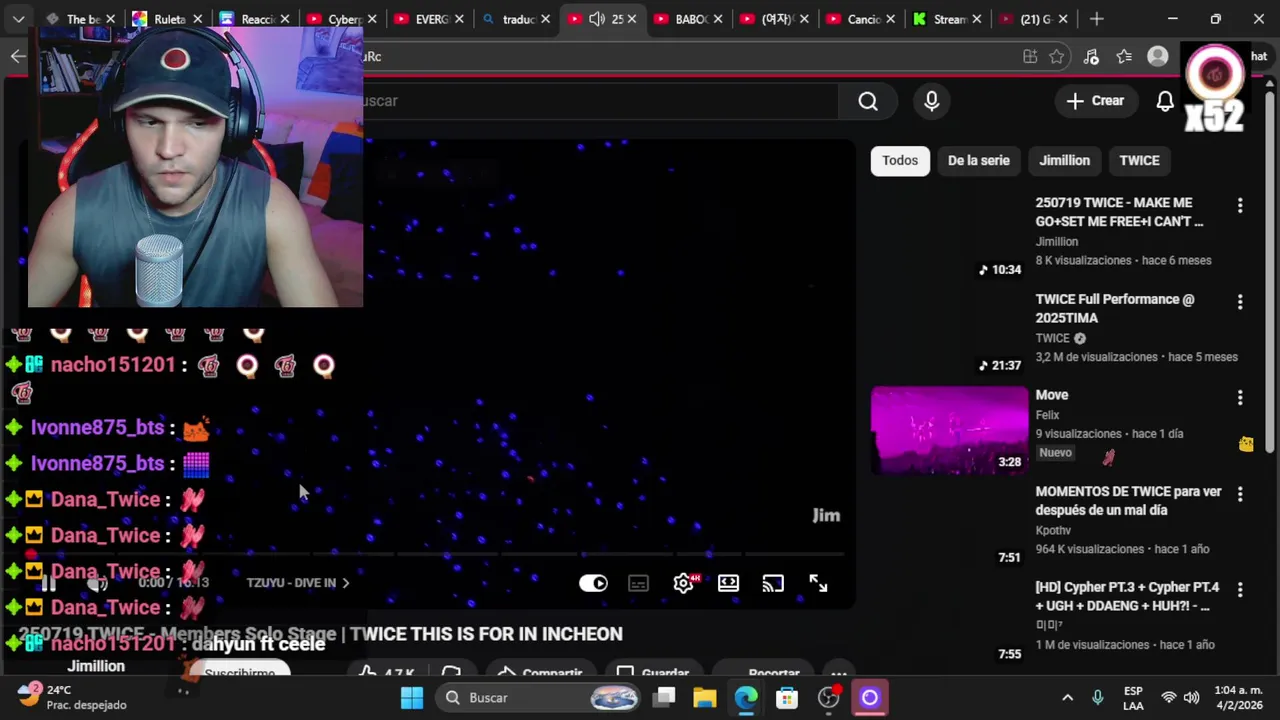Select the De la serie filter chip
Image resolution: width=1280 pixels, height=720 pixels.
[978, 160]
